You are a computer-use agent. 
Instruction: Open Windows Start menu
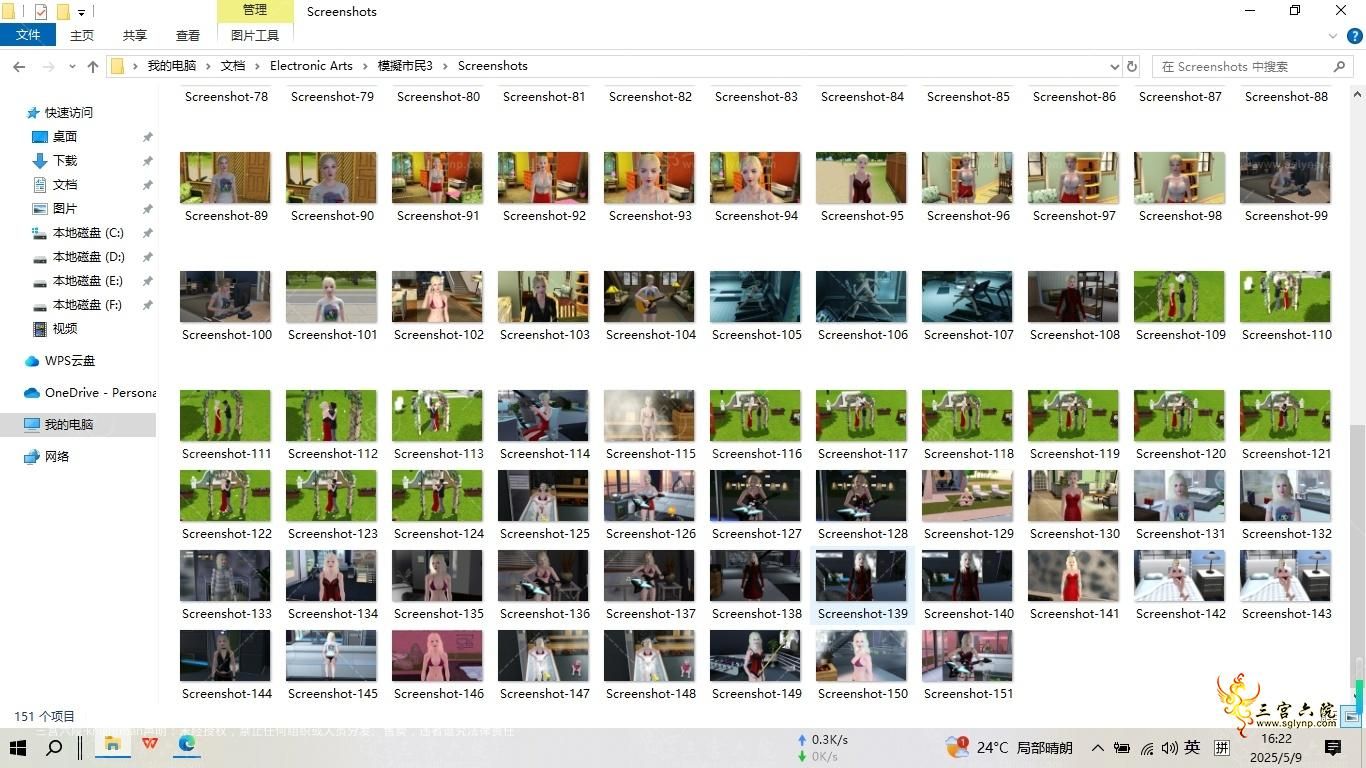click(x=18, y=747)
